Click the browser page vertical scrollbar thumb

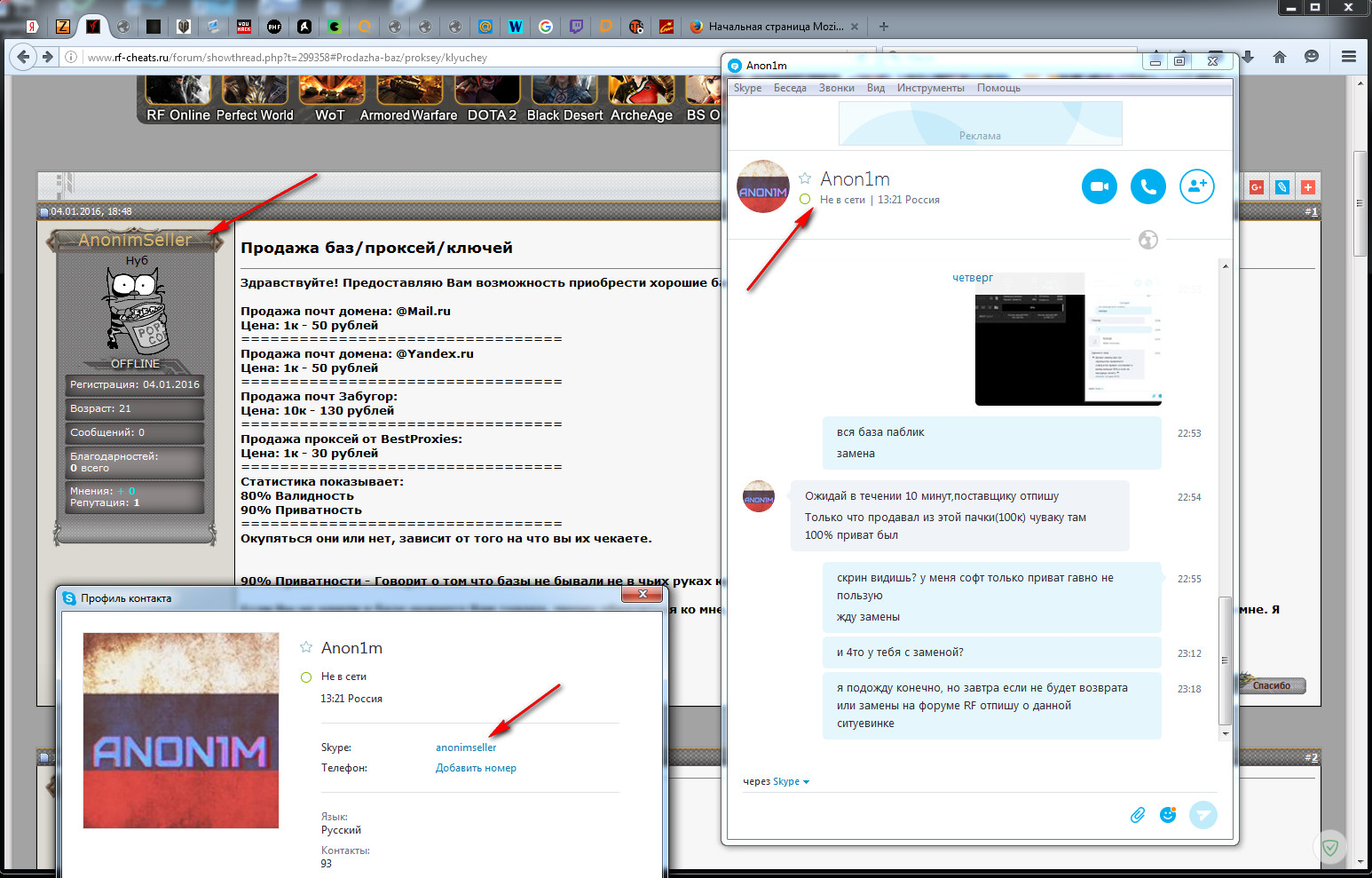coord(1360,204)
